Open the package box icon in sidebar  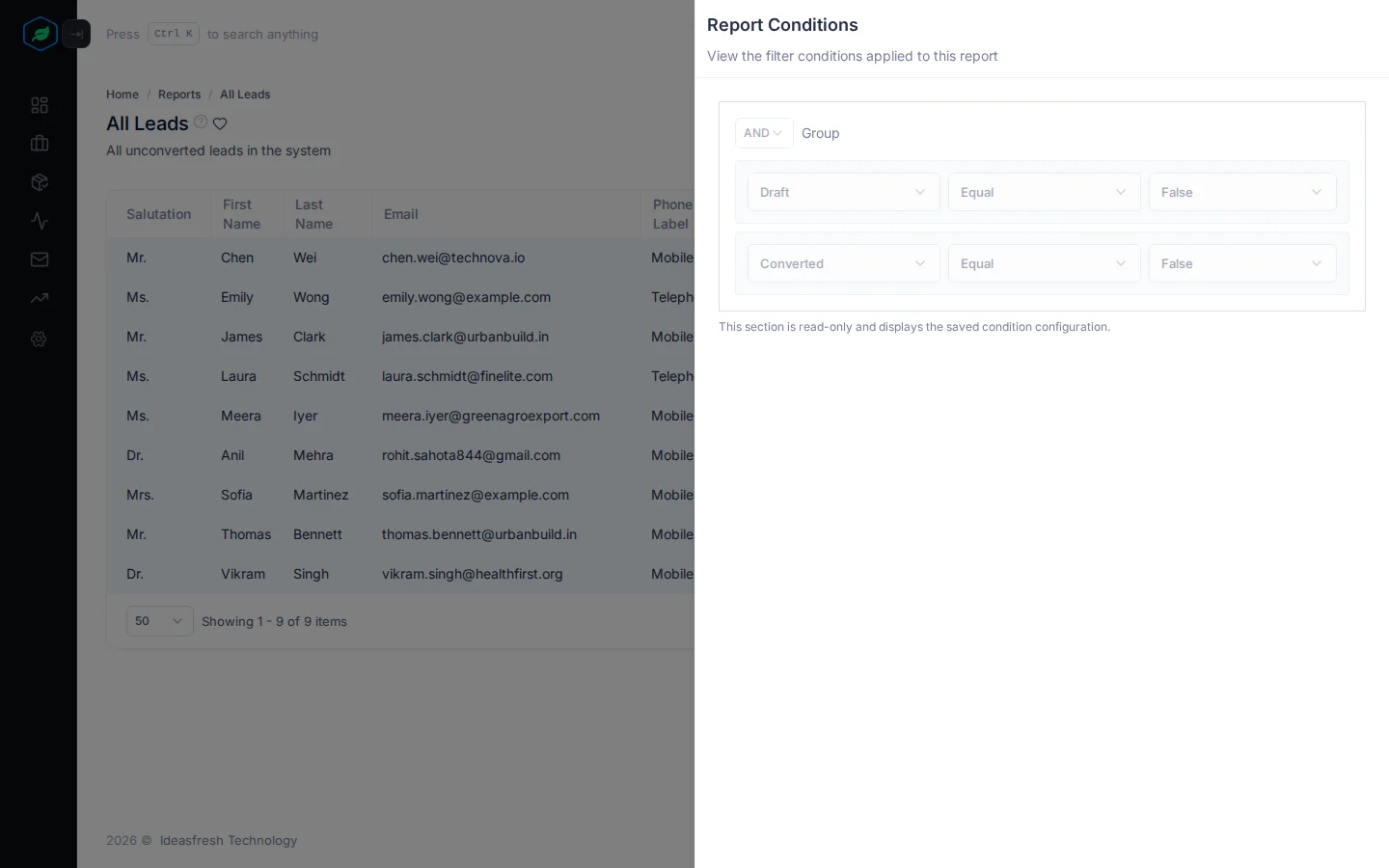(40, 182)
